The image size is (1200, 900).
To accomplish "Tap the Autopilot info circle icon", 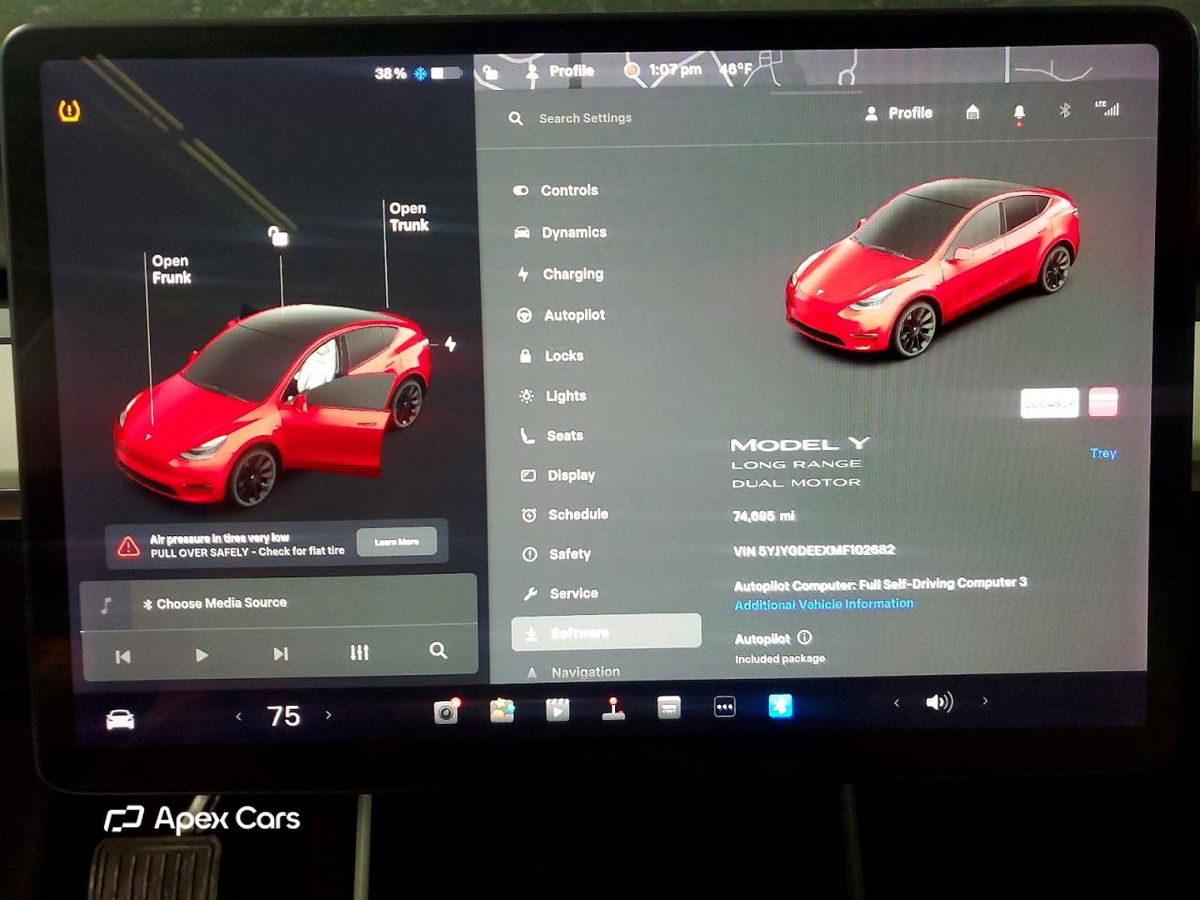I will [805, 637].
